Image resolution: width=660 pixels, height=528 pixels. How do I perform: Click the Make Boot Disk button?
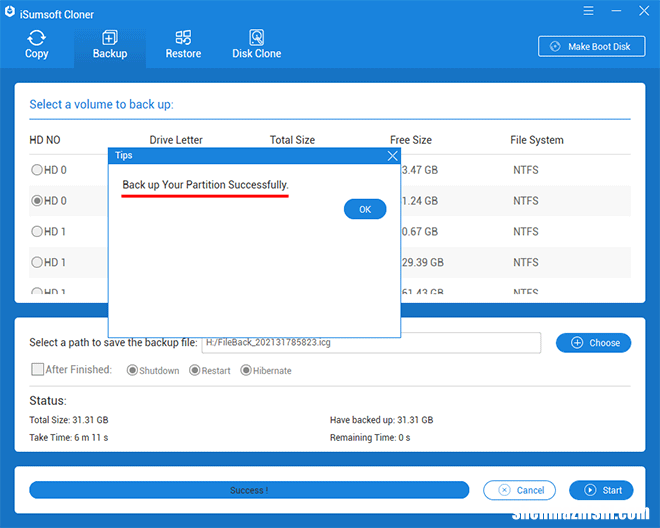click(591, 46)
